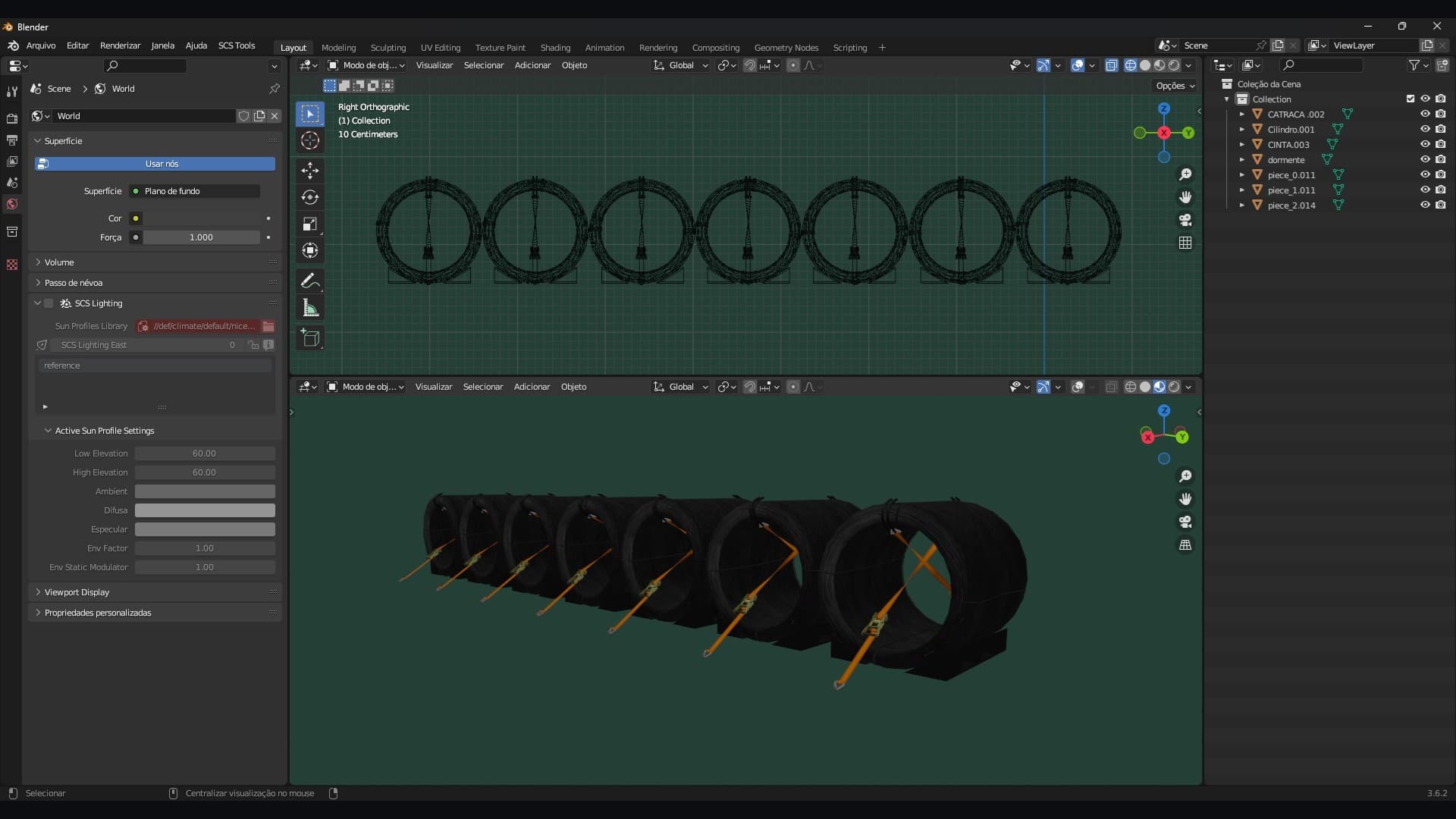Select the Move tool in the viewport toolbar
The height and width of the screenshot is (819, 1456).
(x=309, y=171)
